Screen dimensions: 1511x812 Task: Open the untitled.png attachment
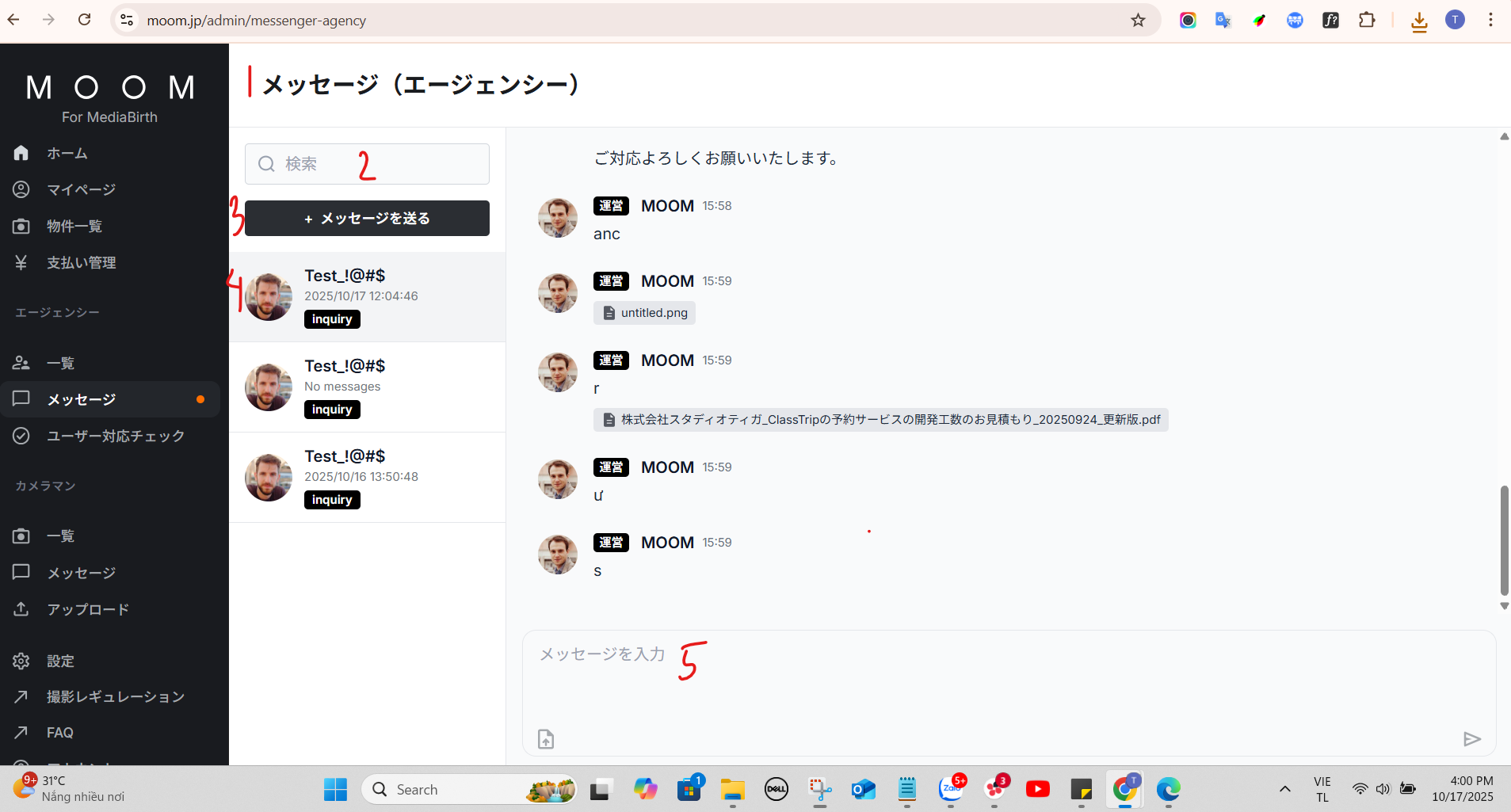pos(643,312)
